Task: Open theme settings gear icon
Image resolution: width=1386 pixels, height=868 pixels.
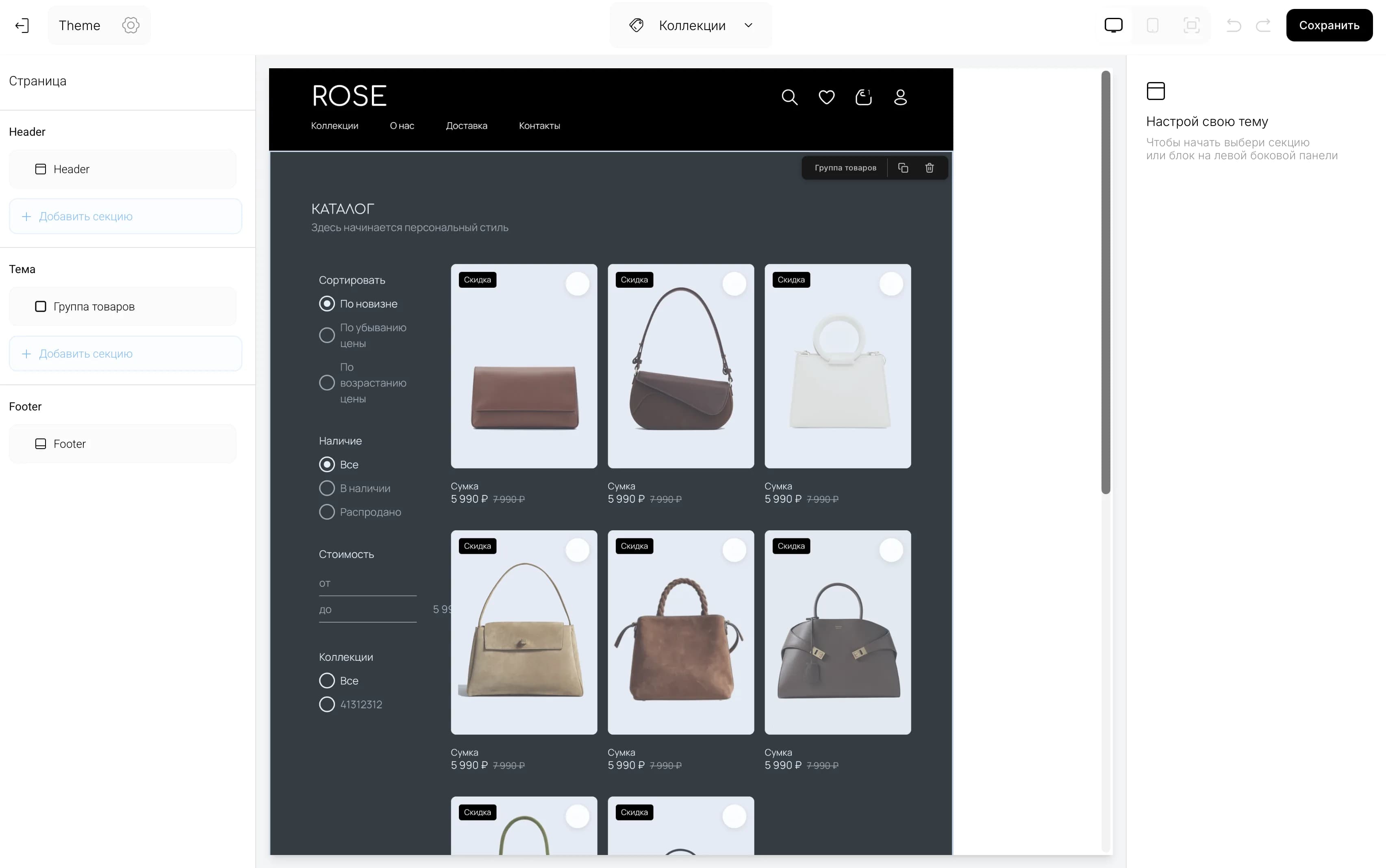Action: click(x=130, y=25)
